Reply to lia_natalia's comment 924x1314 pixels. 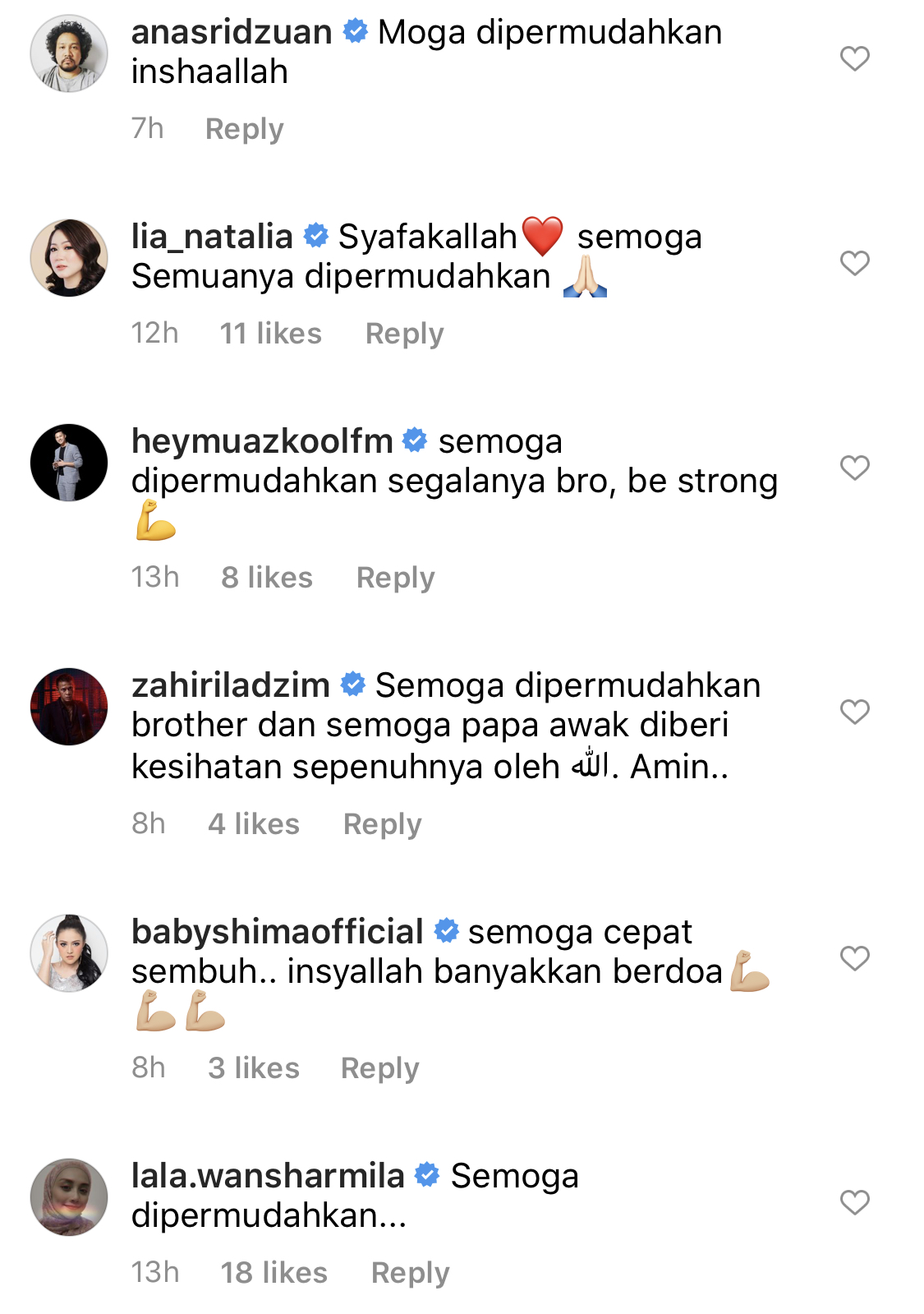coord(404,334)
